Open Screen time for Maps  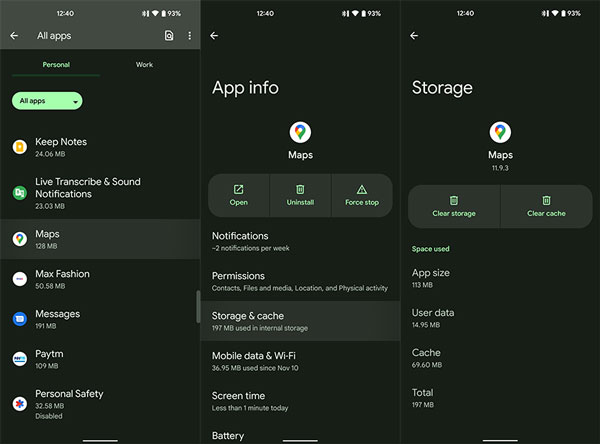[x=300, y=401]
